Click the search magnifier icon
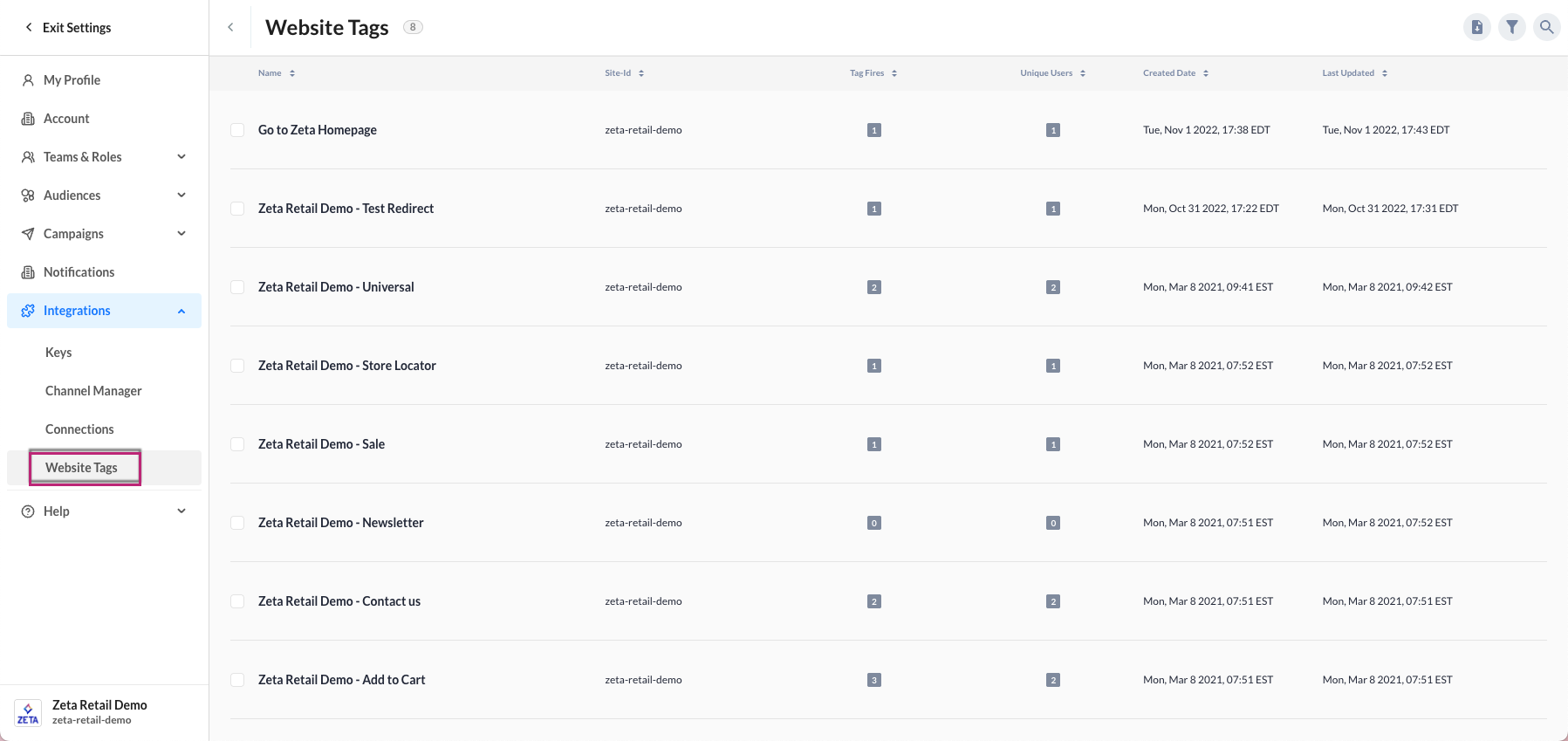Image resolution: width=1568 pixels, height=741 pixels. pyautogui.click(x=1546, y=27)
